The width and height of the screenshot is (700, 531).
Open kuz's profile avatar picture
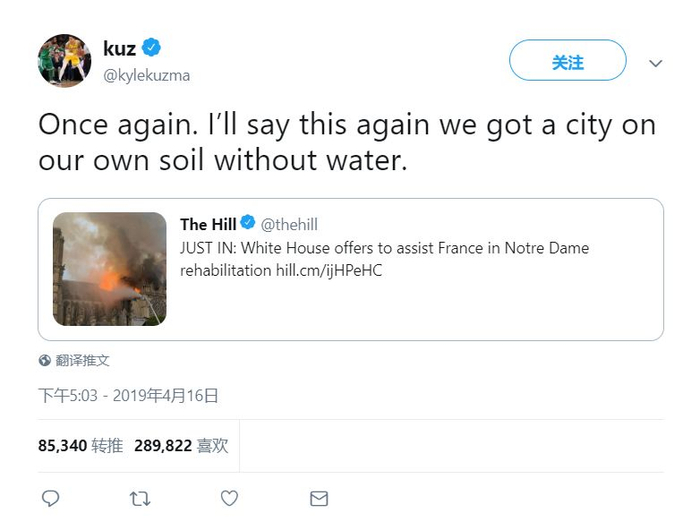point(65,61)
